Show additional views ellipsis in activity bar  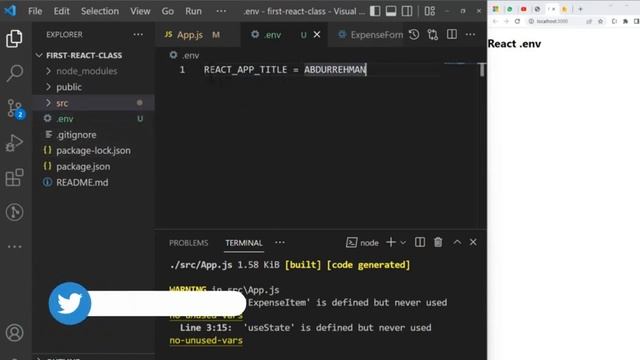point(14,247)
